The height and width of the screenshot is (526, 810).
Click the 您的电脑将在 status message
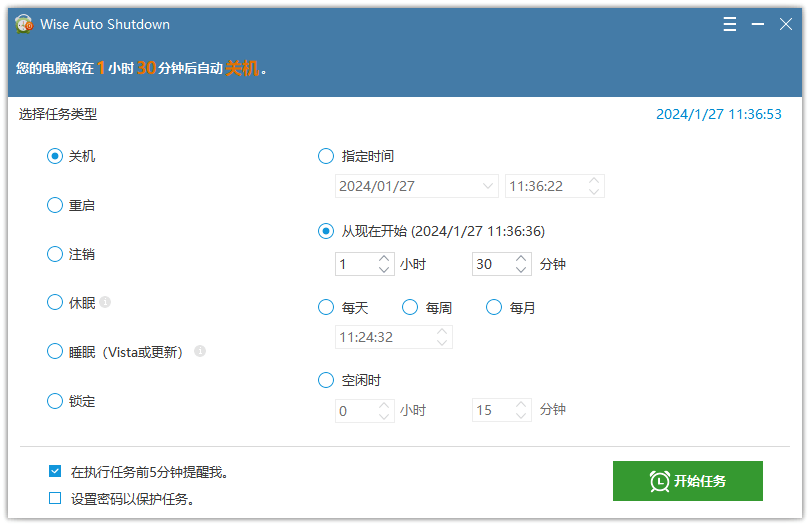(x=141, y=68)
